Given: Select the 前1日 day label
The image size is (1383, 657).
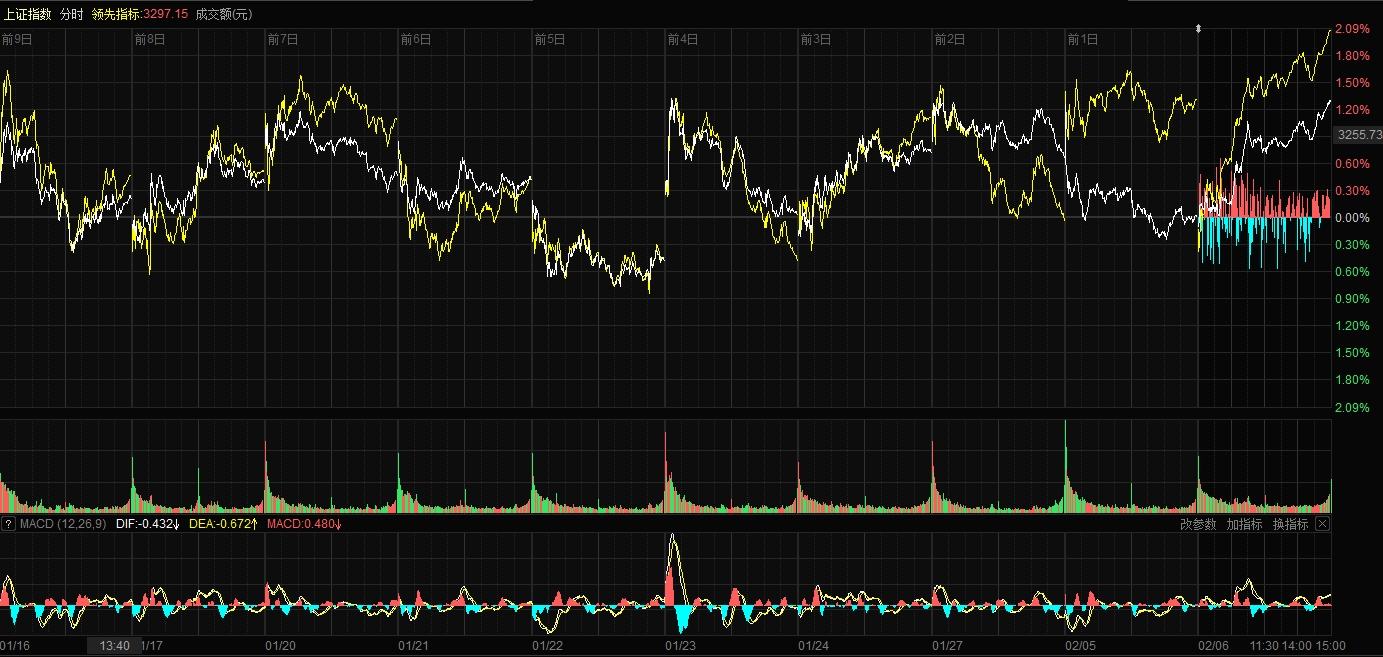Looking at the screenshot, I should 1083,40.
